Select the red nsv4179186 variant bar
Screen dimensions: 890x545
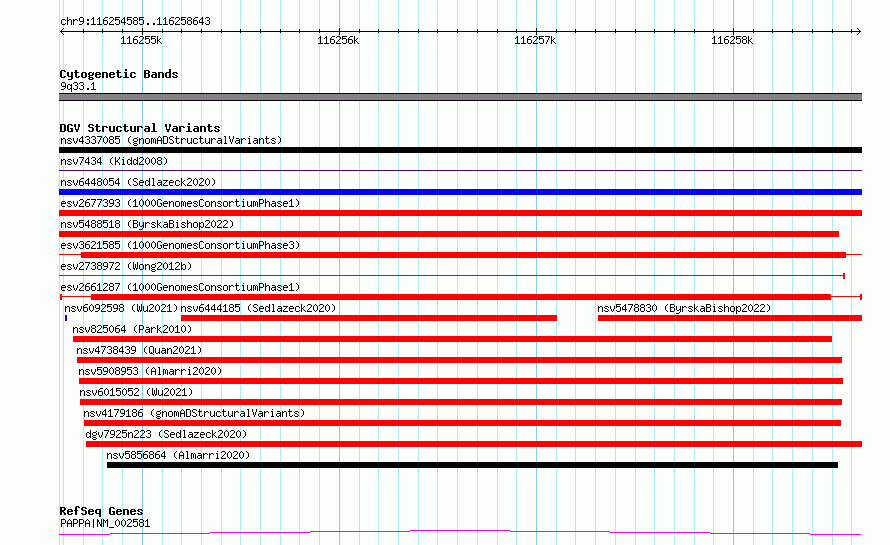pos(462,423)
